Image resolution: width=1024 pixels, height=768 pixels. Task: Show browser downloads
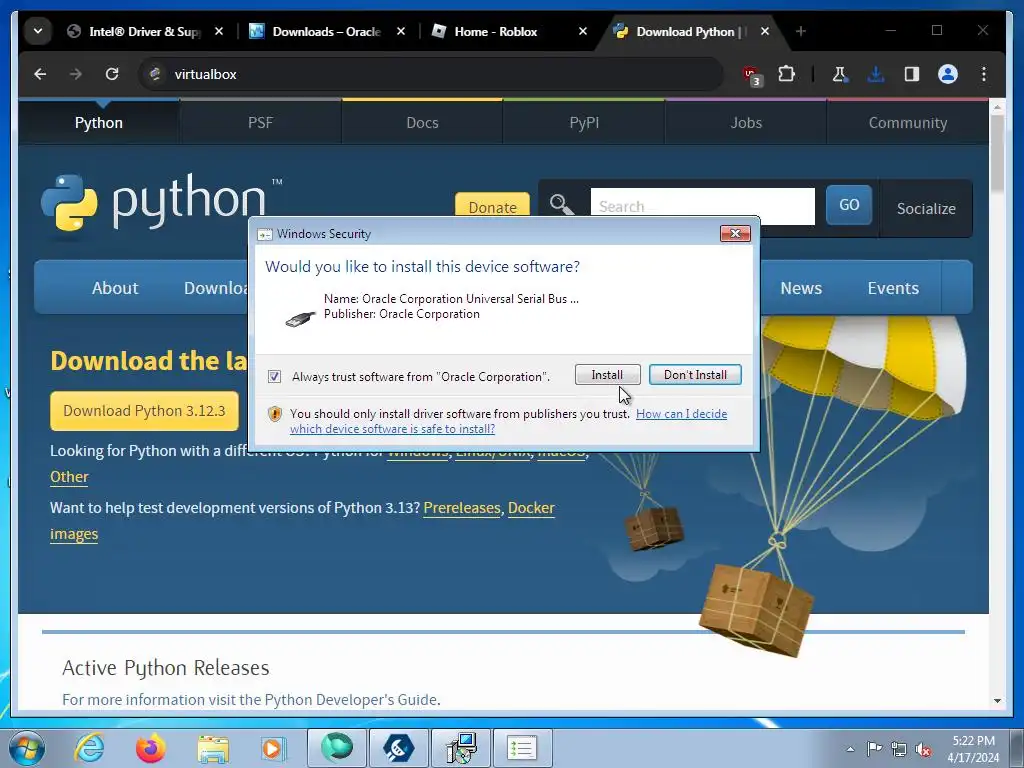click(876, 74)
